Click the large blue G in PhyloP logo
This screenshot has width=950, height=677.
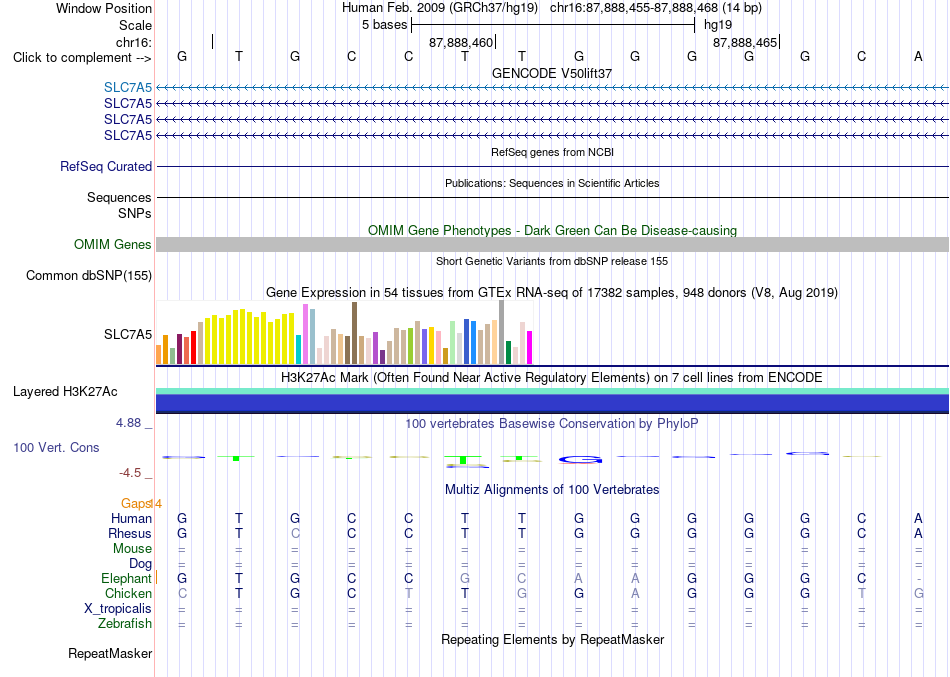580,460
